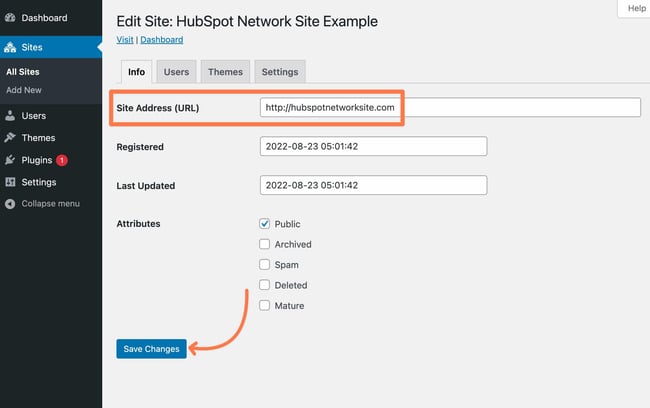Click the Last Updated date input field

374,185
